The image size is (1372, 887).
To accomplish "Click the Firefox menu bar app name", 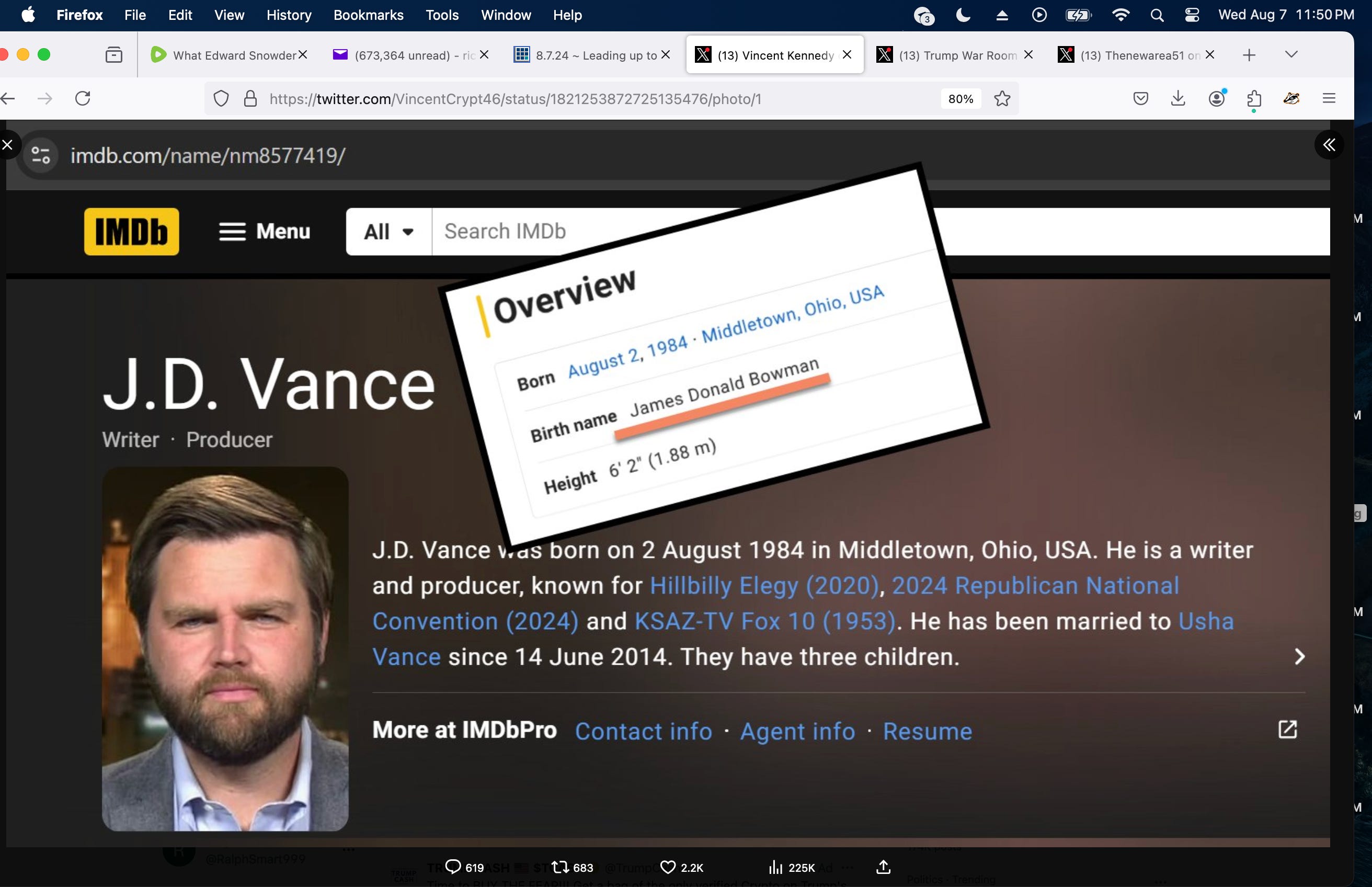I will tap(79, 15).
